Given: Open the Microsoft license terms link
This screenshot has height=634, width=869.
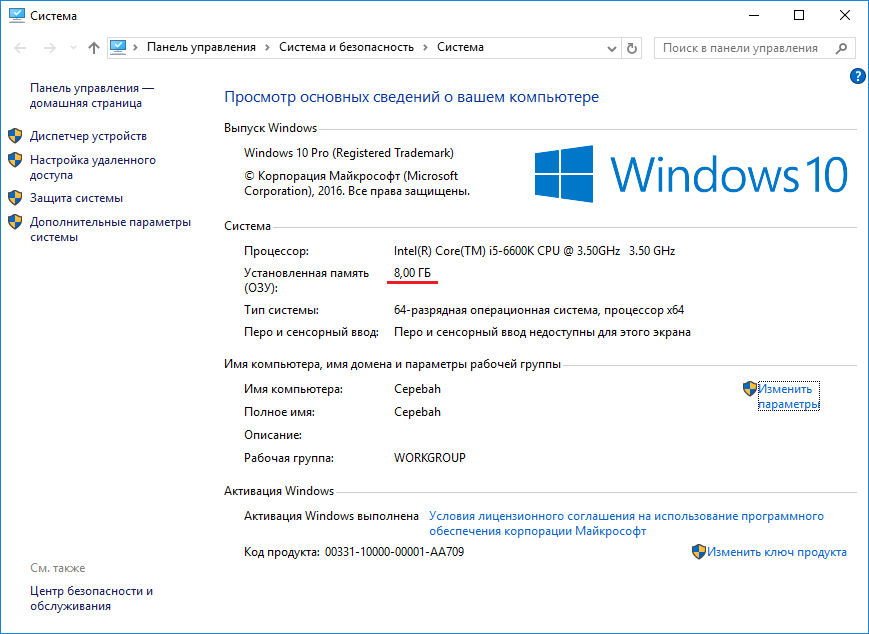Looking at the screenshot, I should point(626,523).
